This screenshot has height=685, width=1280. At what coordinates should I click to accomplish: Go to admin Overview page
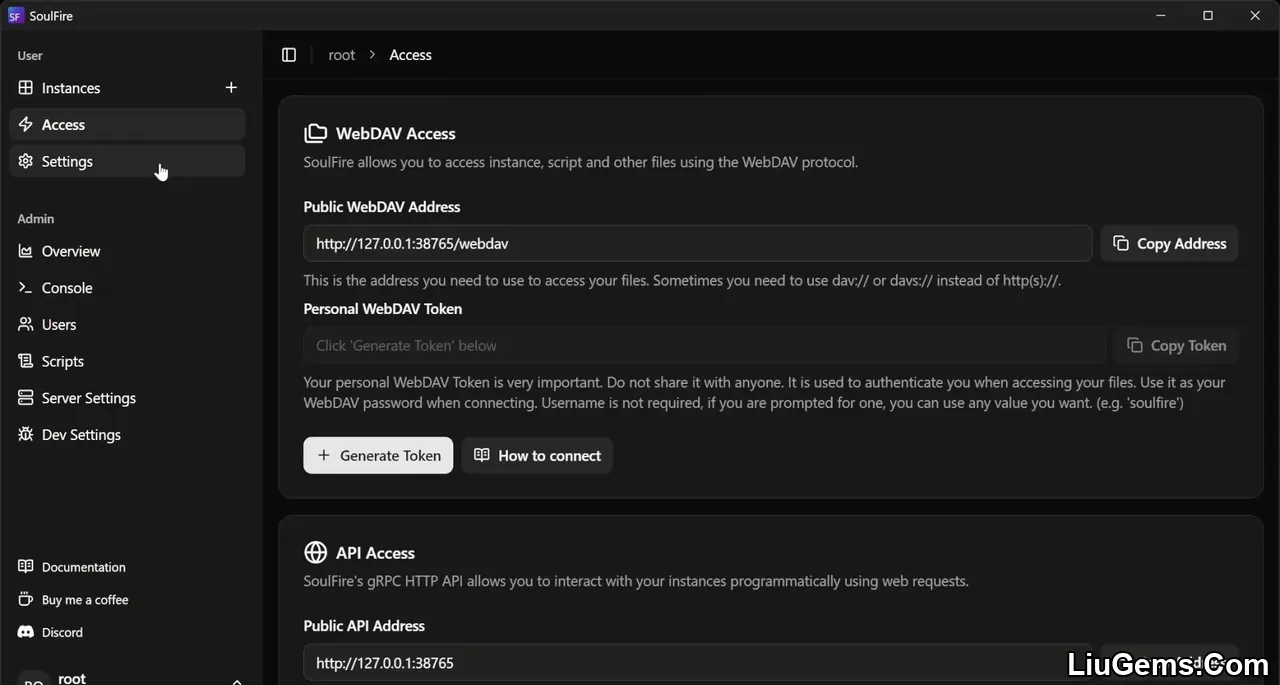[x=127, y=251]
